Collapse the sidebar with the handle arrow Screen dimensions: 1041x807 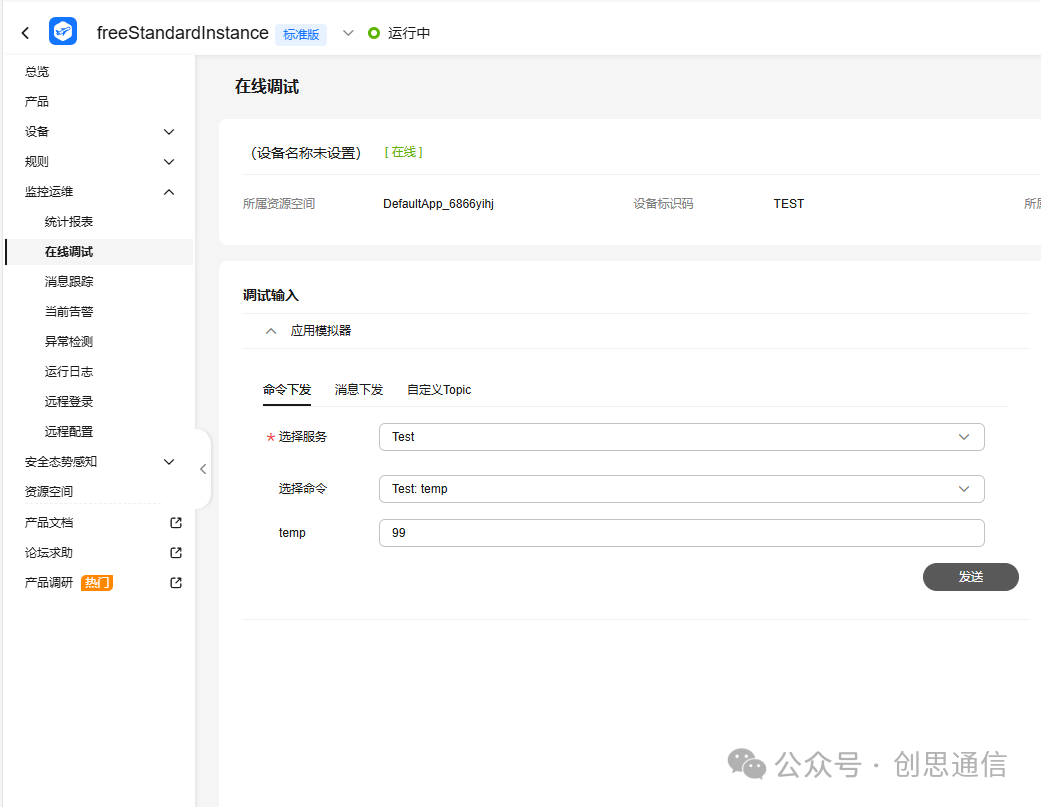(x=203, y=469)
